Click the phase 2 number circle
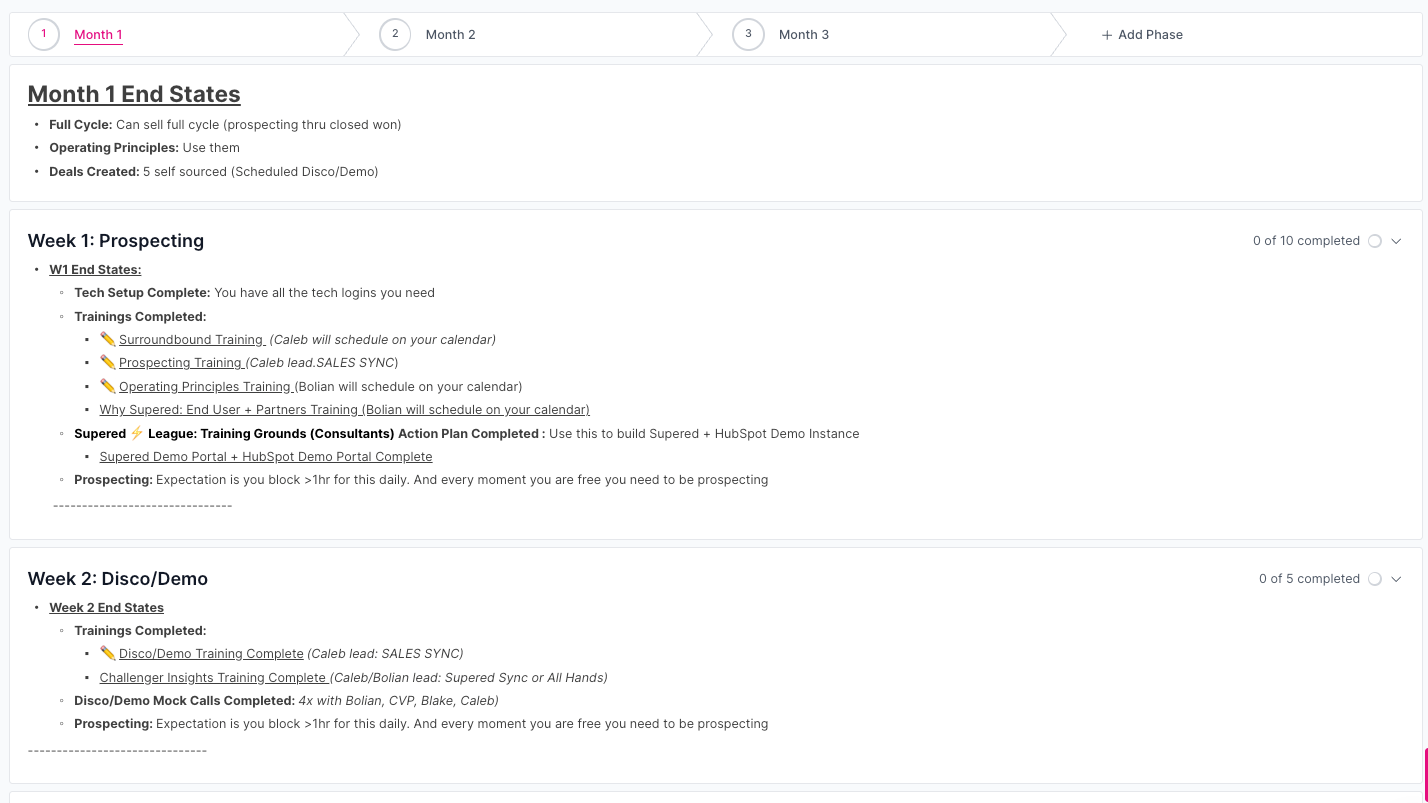The image size is (1428, 803). [x=395, y=34]
